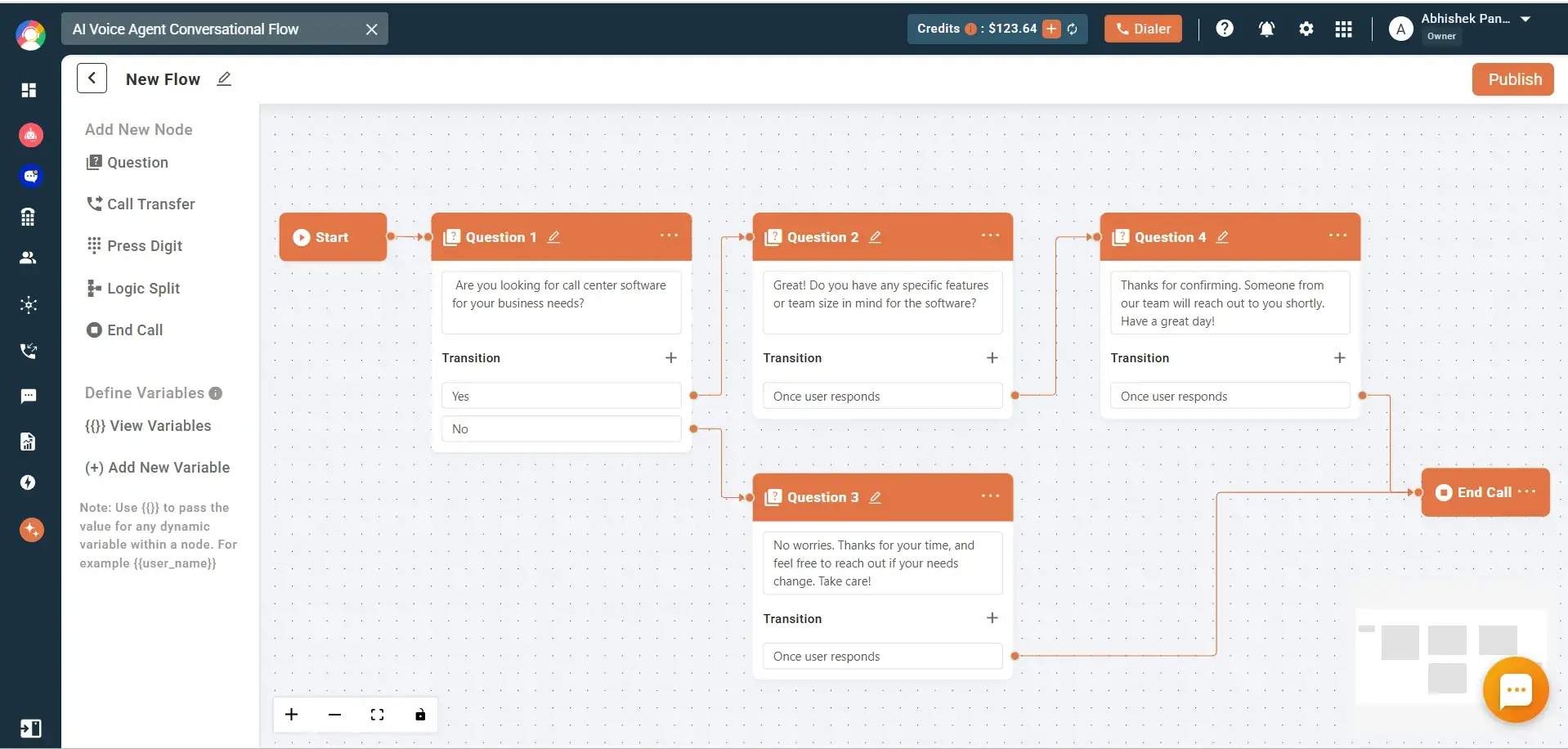Image resolution: width=1568 pixels, height=749 pixels.
Task: Edit Question 1 title using the pencil icon
Action: coord(554,236)
